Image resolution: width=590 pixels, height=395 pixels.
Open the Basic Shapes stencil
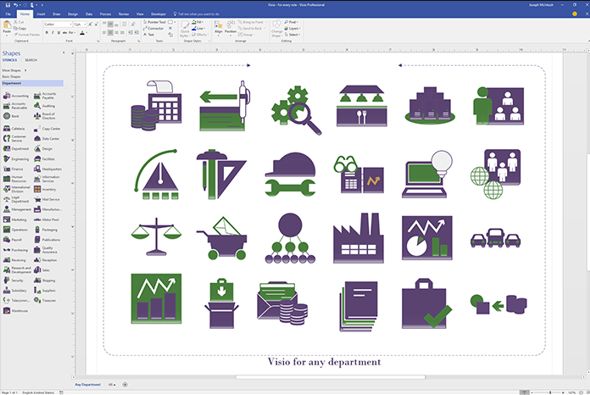[x=11, y=76]
